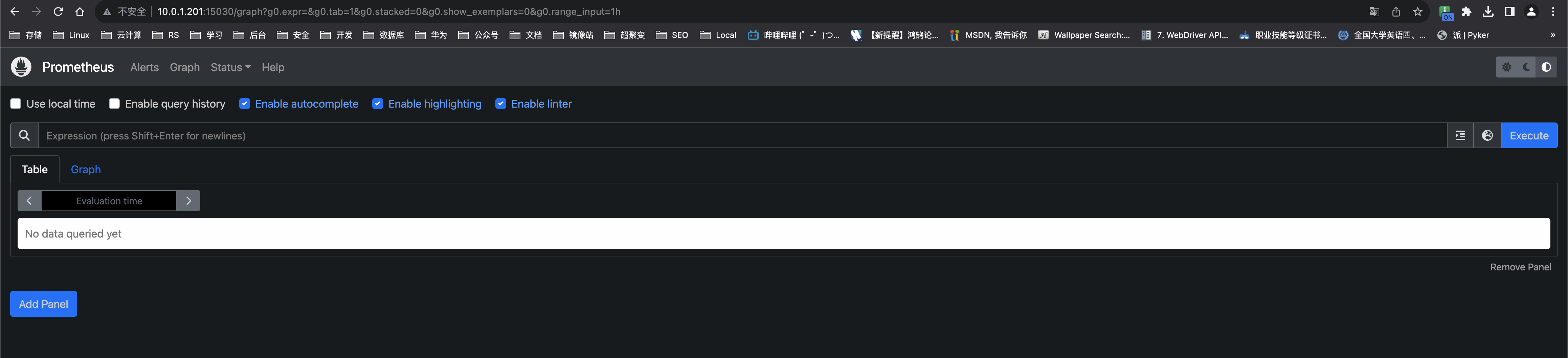Step evaluation time backward arrow

click(x=29, y=200)
